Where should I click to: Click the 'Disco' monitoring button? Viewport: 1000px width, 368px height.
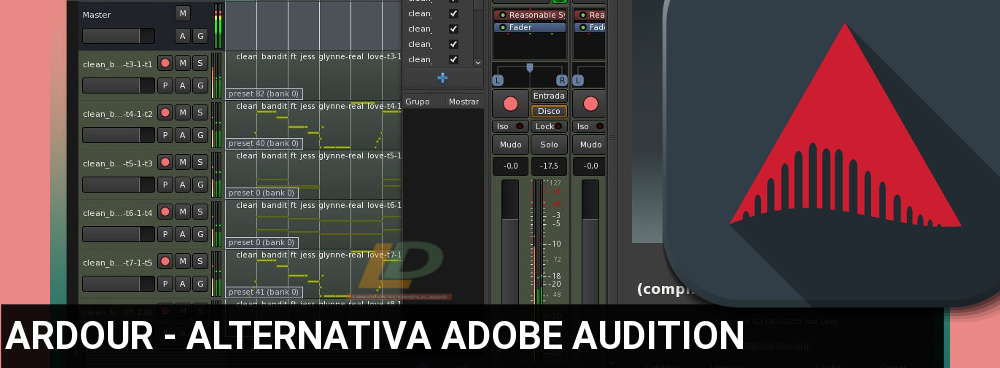pyautogui.click(x=549, y=111)
